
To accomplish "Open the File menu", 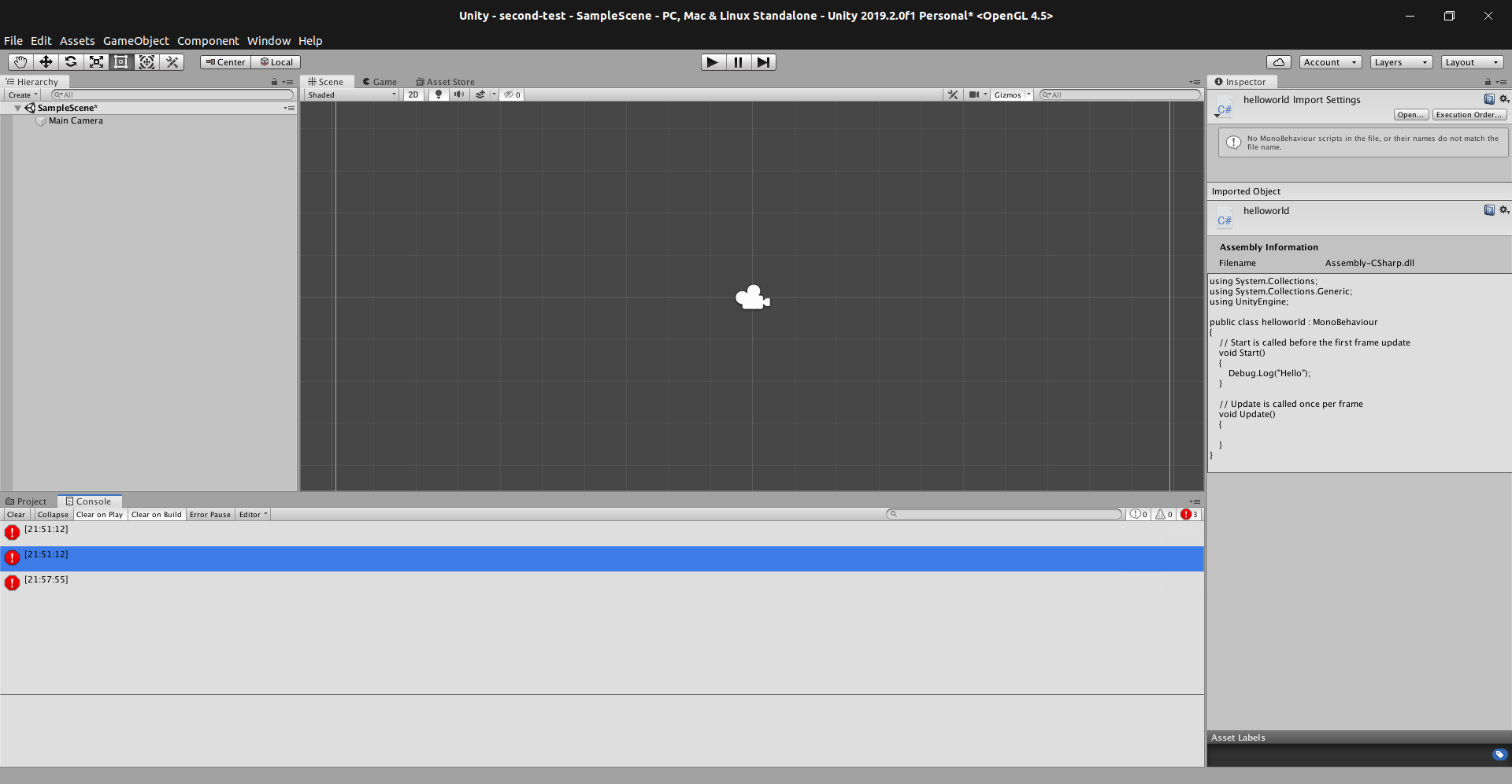I will (x=13, y=41).
